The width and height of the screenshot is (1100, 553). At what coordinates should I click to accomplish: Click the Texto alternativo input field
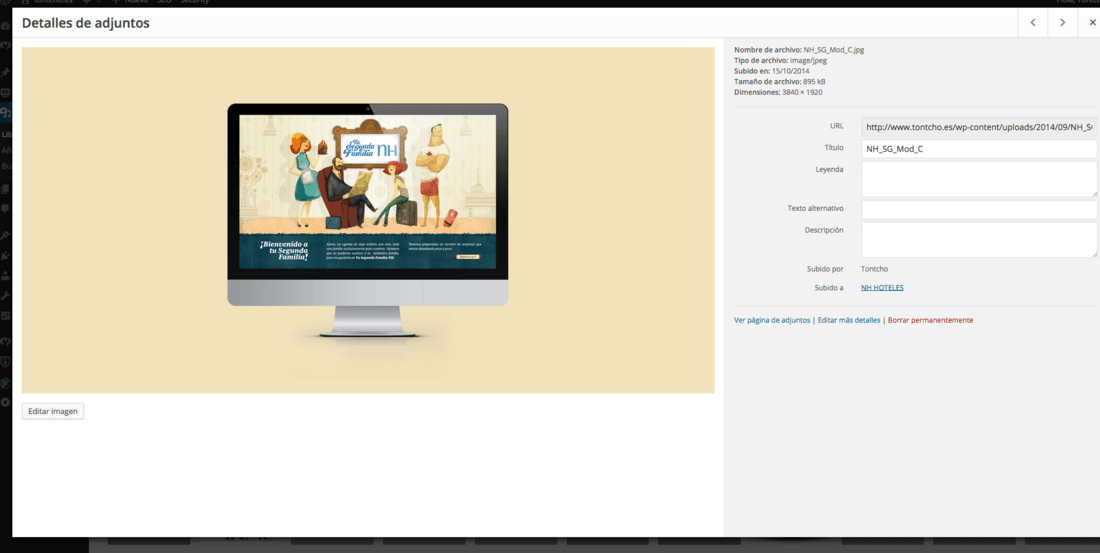pos(979,209)
